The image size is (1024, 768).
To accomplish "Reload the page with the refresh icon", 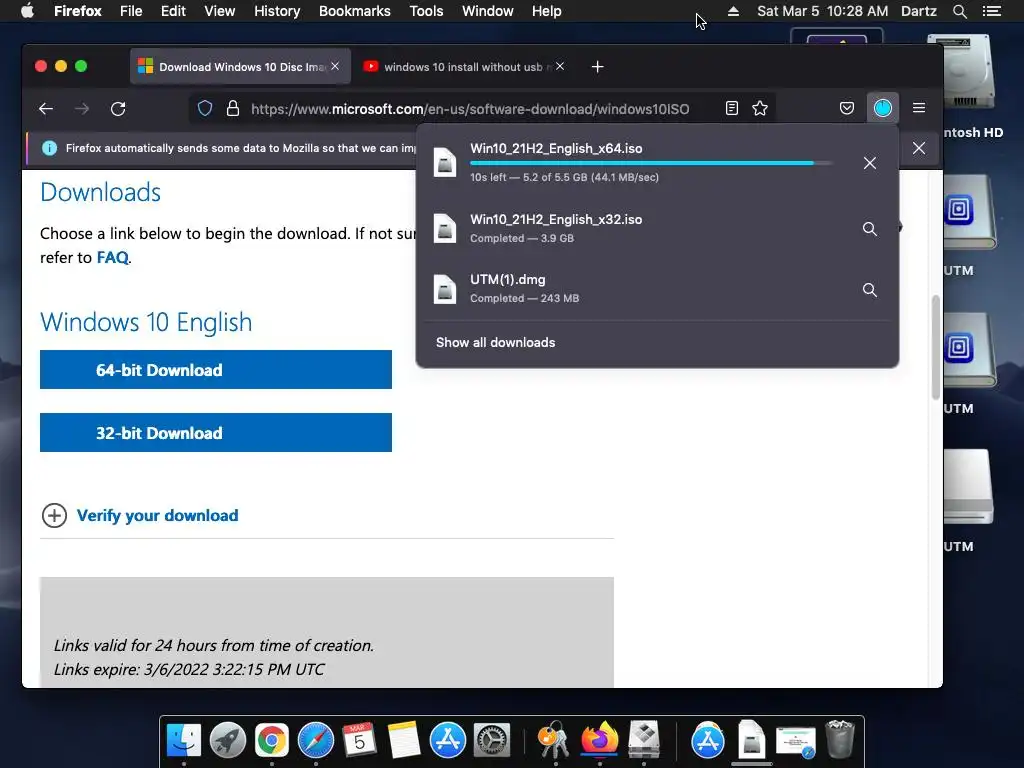I will [x=118, y=108].
